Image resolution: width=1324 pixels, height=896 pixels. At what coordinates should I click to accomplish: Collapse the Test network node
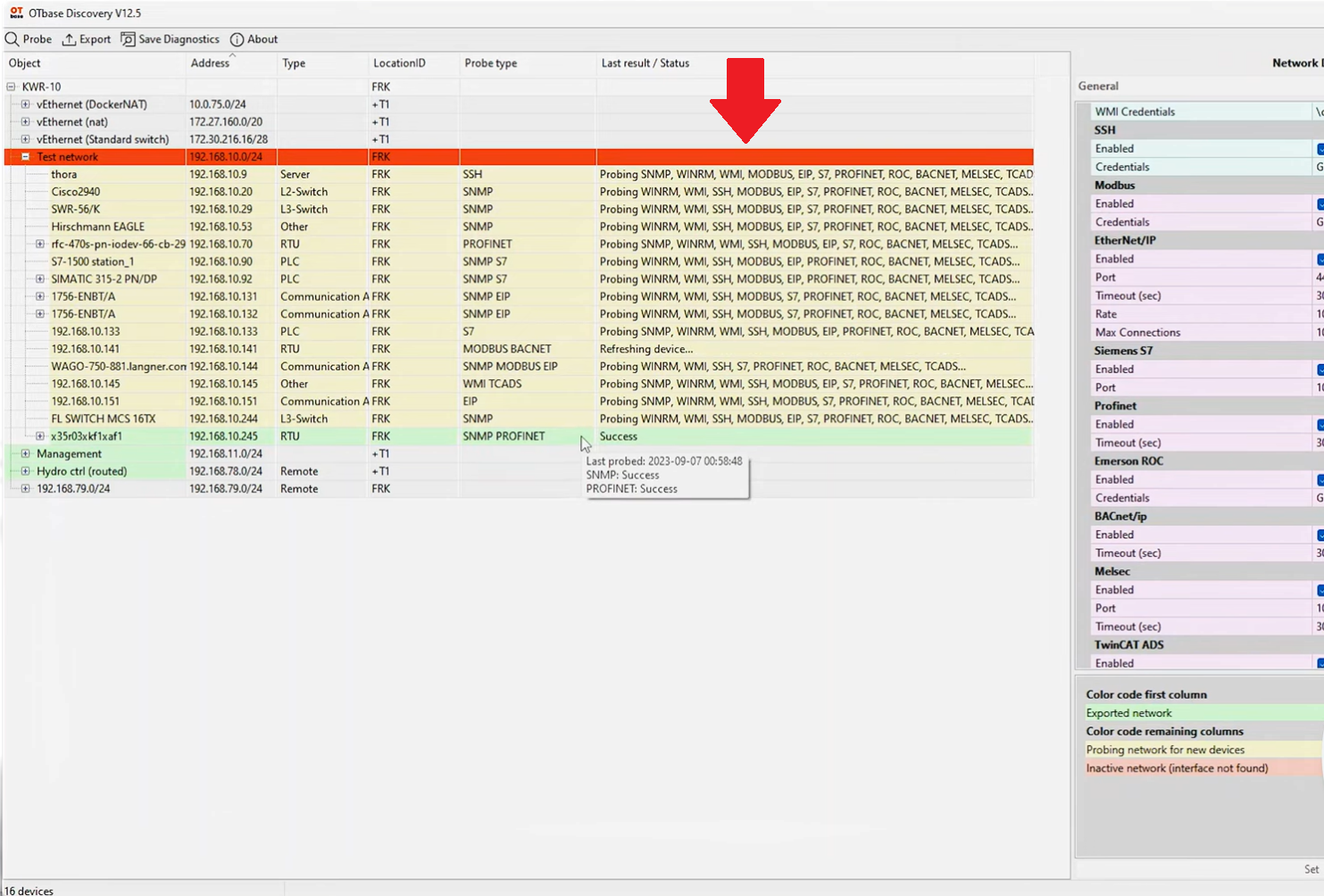pos(26,156)
